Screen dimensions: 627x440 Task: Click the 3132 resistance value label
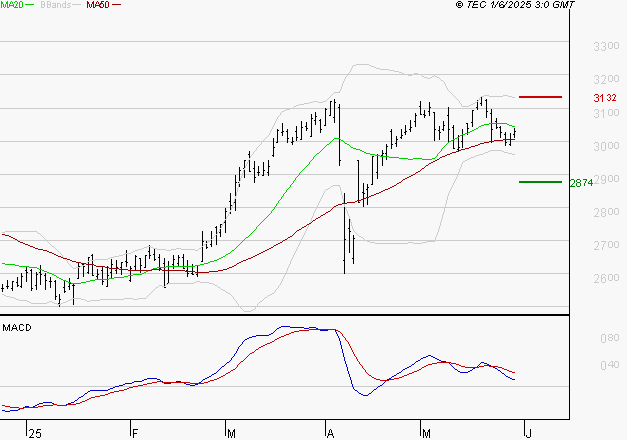tap(604, 98)
